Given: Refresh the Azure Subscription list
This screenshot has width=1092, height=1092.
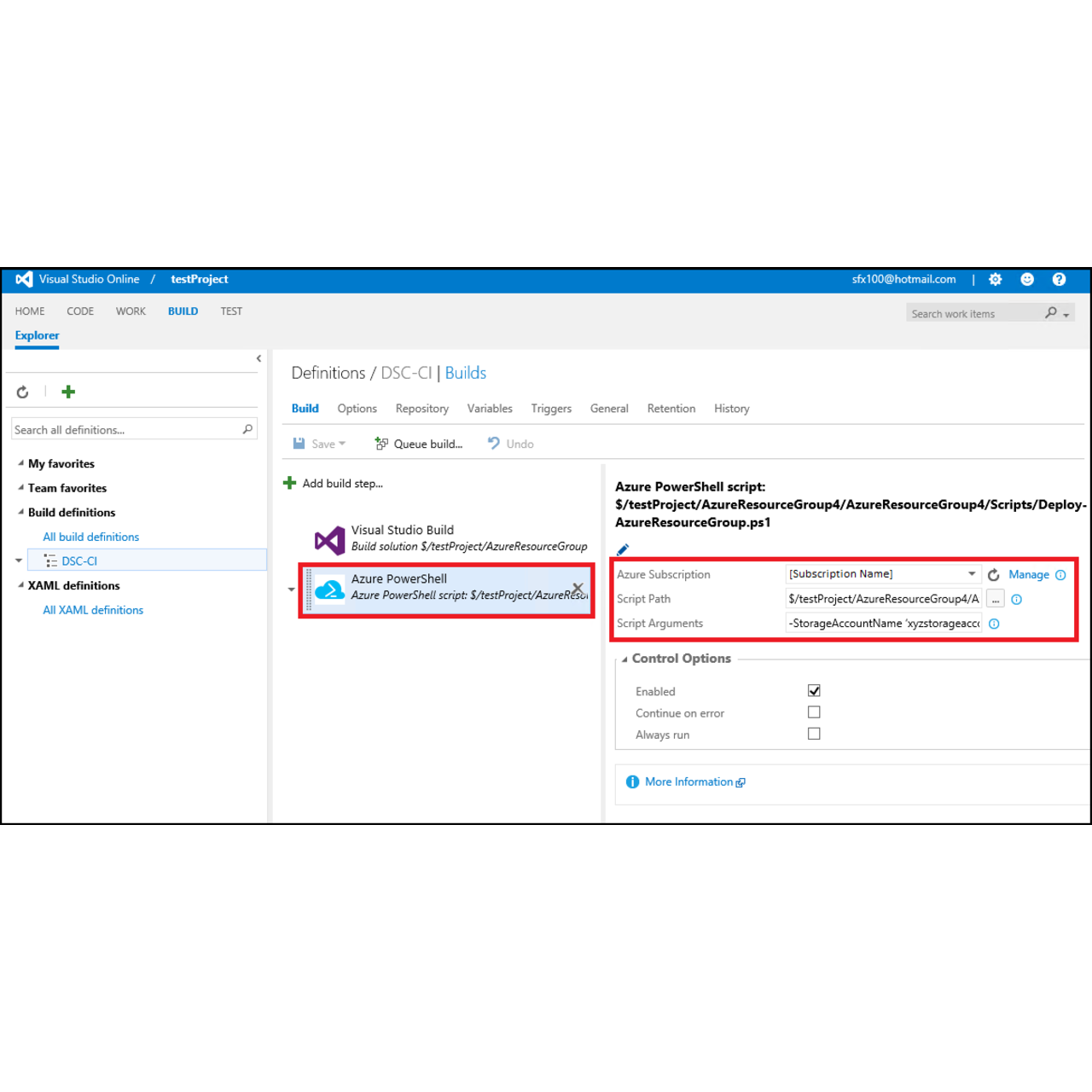Looking at the screenshot, I should coord(994,575).
